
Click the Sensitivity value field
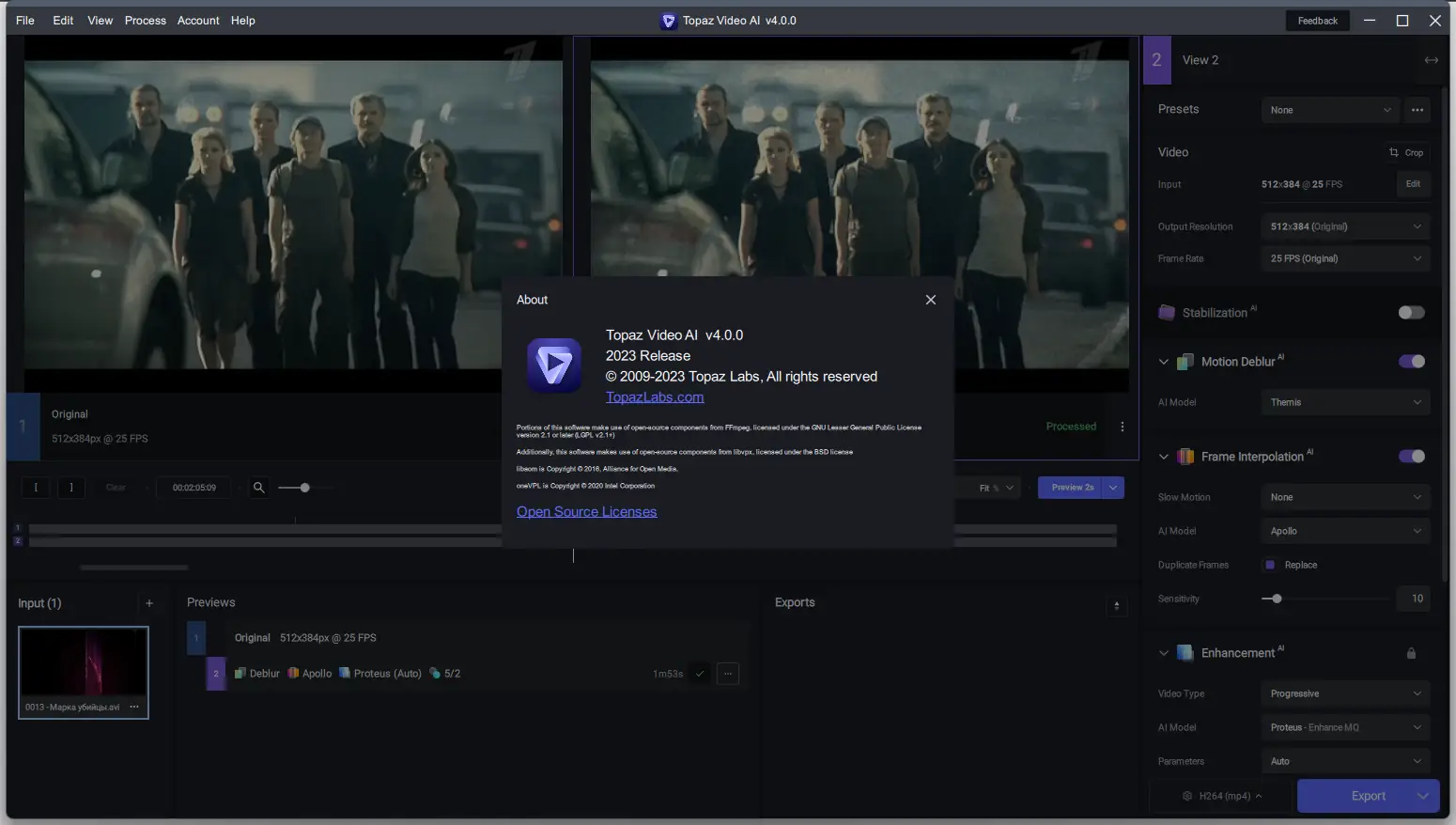pos(1414,599)
